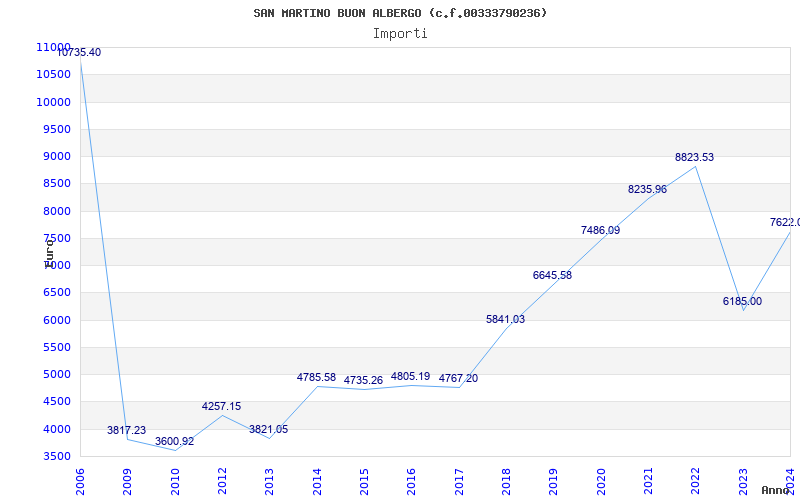Click the 2020 year tick label
The height and width of the screenshot is (500, 800).
click(601, 479)
